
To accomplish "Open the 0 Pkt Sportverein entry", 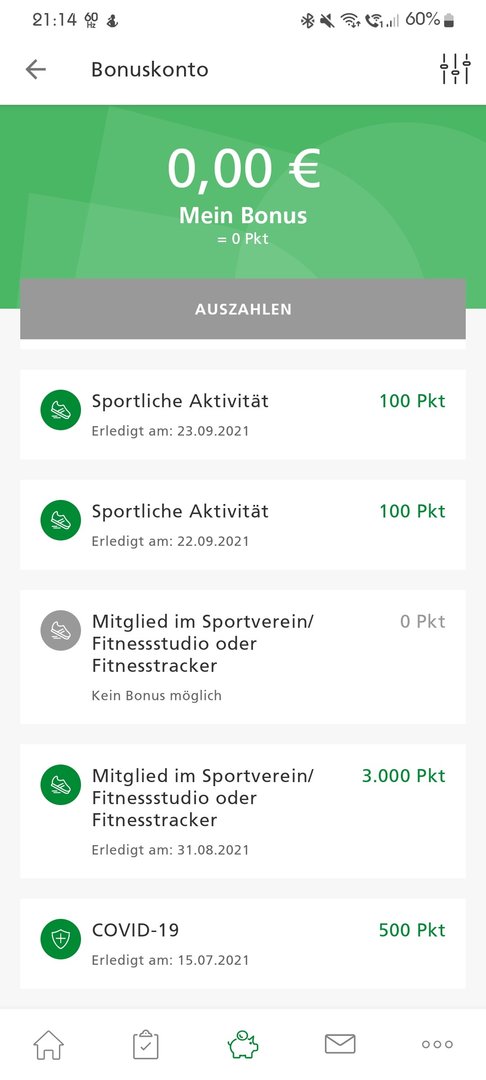I will click(x=243, y=657).
